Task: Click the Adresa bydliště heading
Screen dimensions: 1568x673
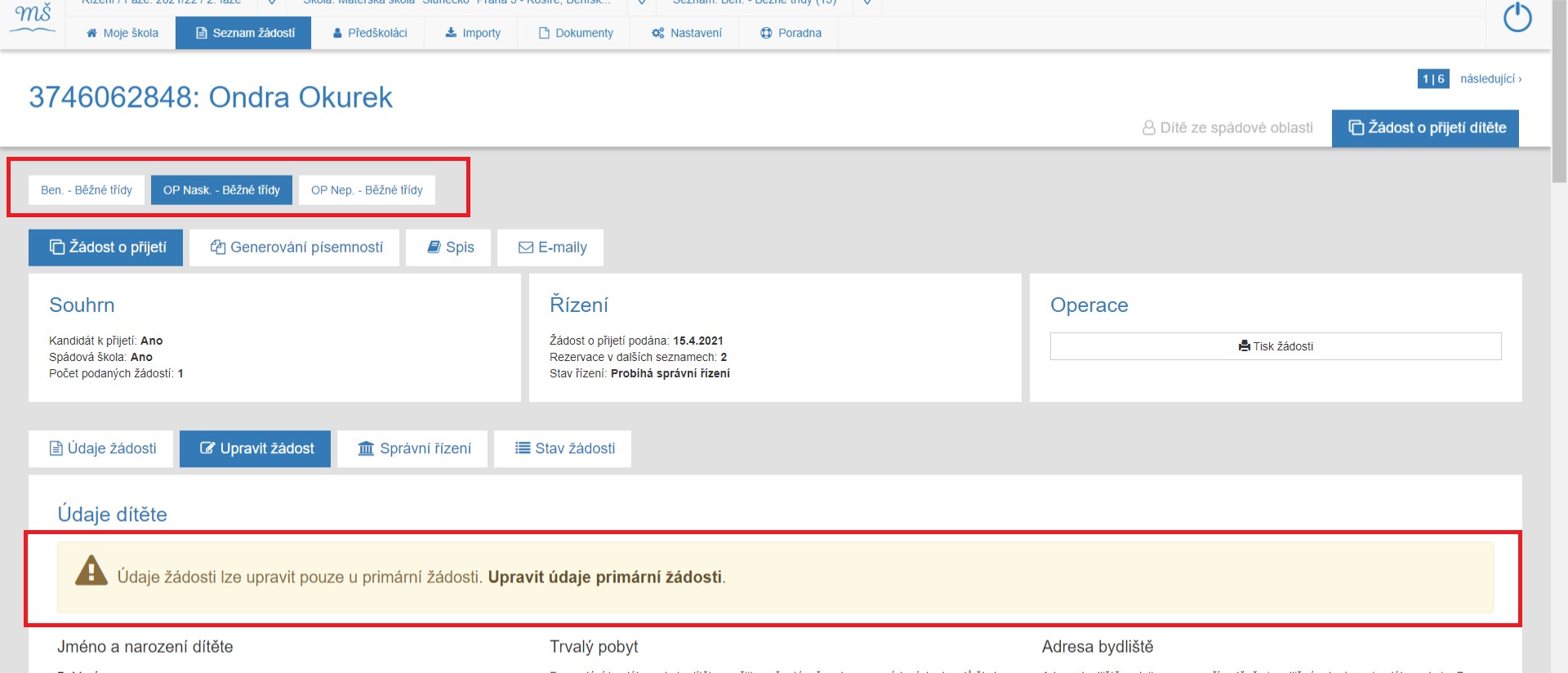Action: point(1098,647)
